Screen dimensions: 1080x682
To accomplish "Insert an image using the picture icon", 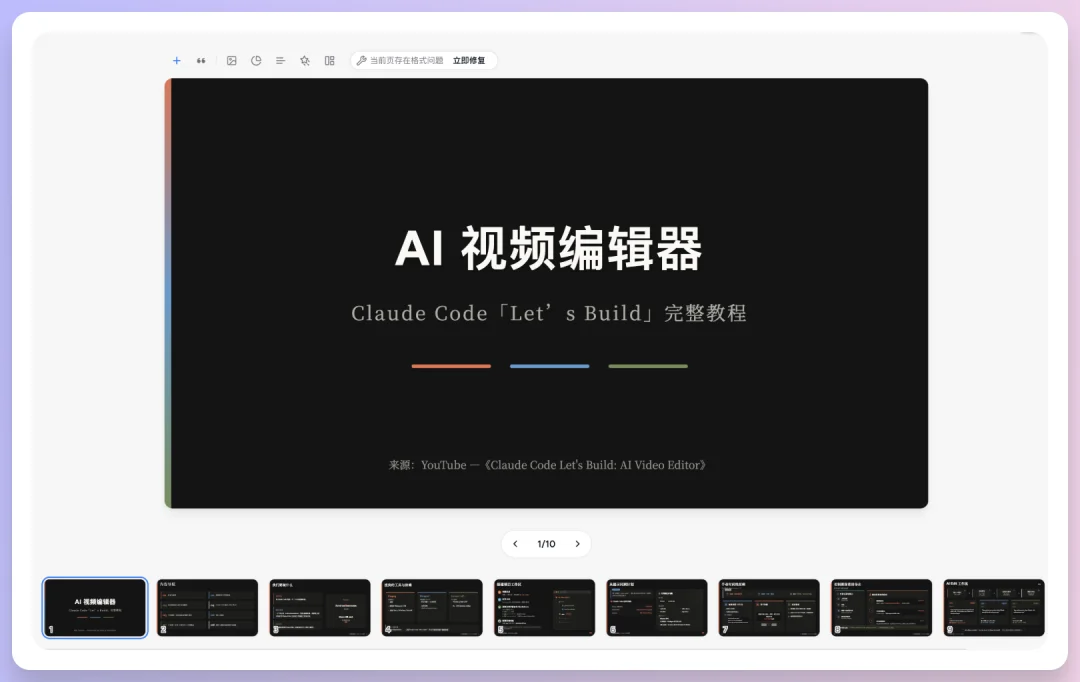I will point(231,60).
